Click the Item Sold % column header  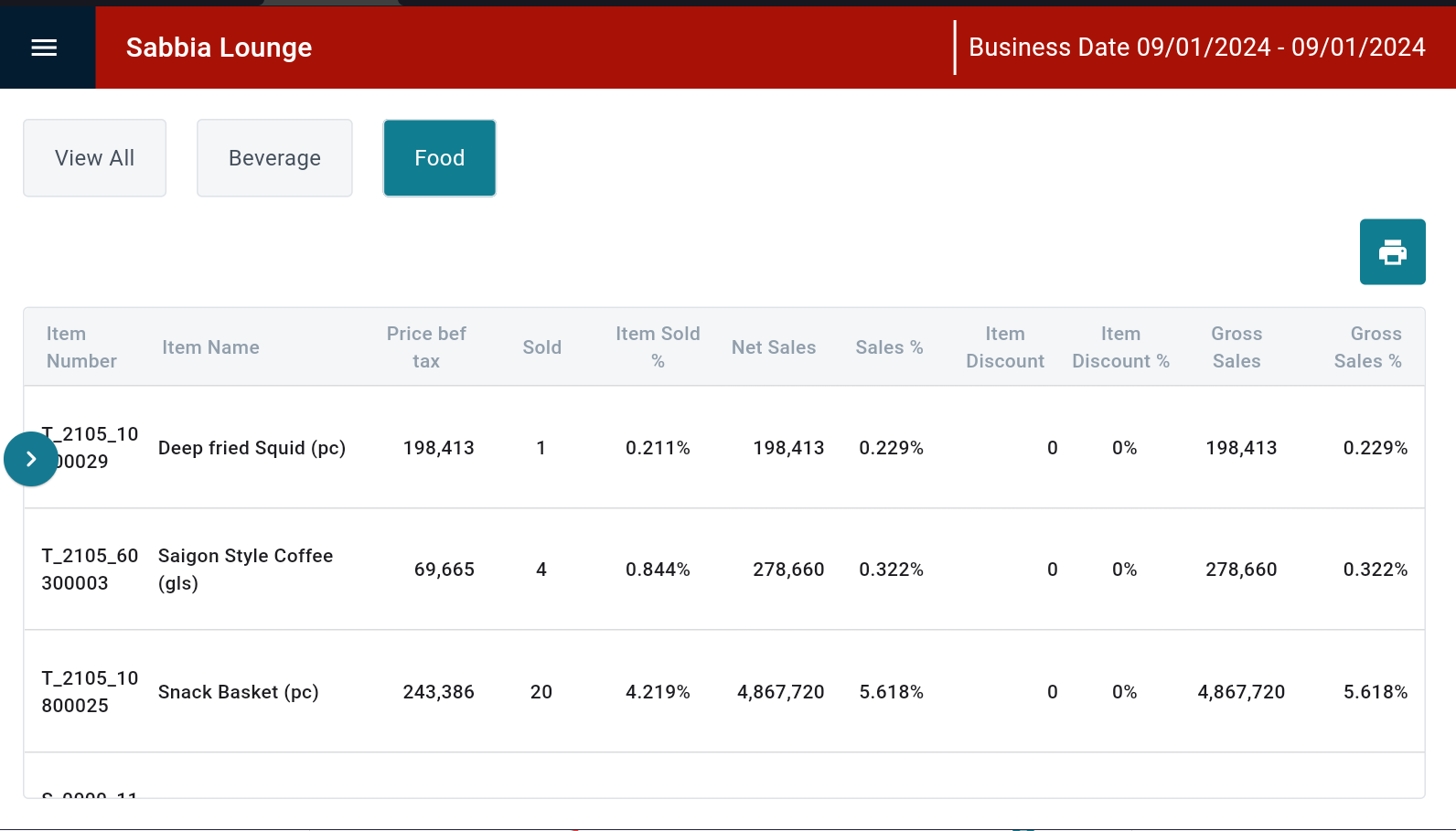click(658, 347)
